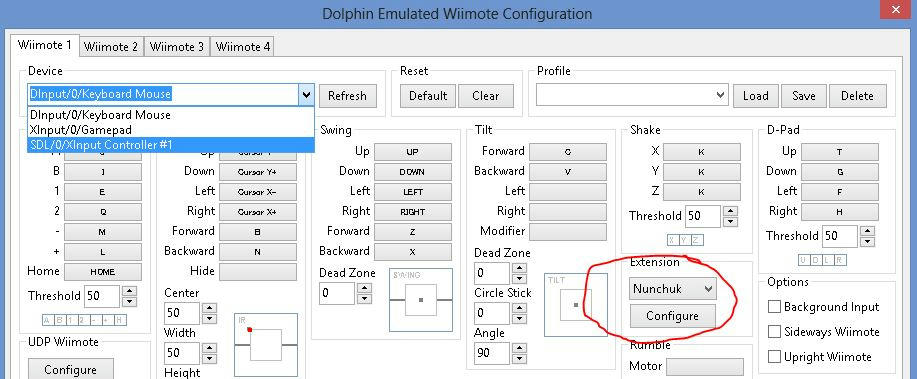Remap Swing Up button
The height and width of the screenshot is (379, 917).
point(413,152)
